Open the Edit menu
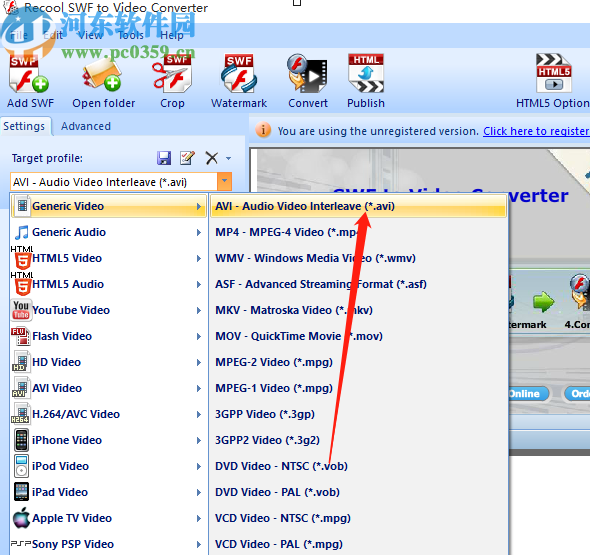590x555 pixels. click(x=53, y=35)
